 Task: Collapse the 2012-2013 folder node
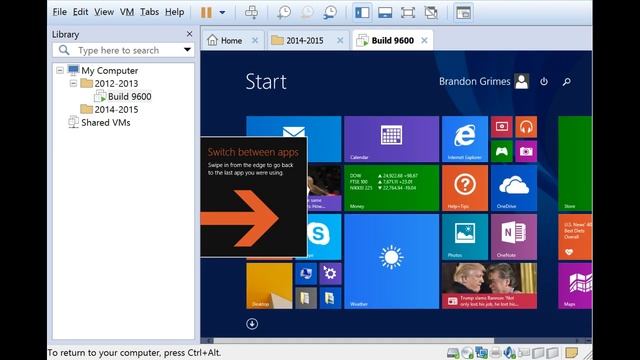tap(73, 83)
